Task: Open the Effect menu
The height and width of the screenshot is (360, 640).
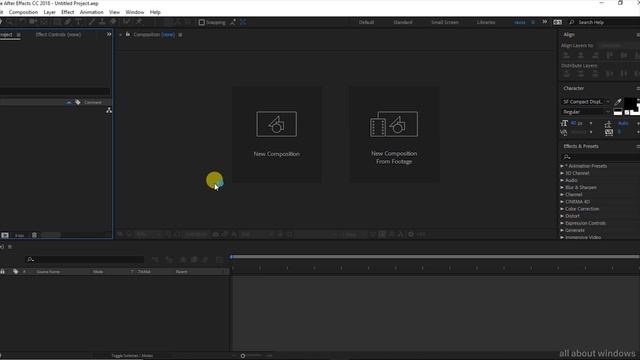Action: 68,12
